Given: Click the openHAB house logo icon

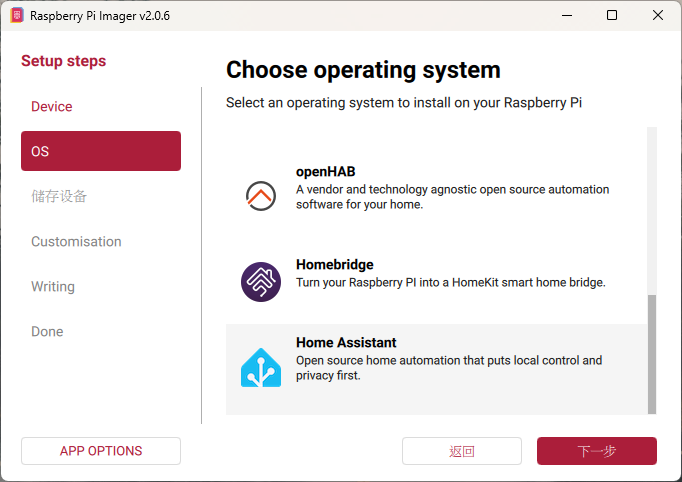Looking at the screenshot, I should click(261, 194).
